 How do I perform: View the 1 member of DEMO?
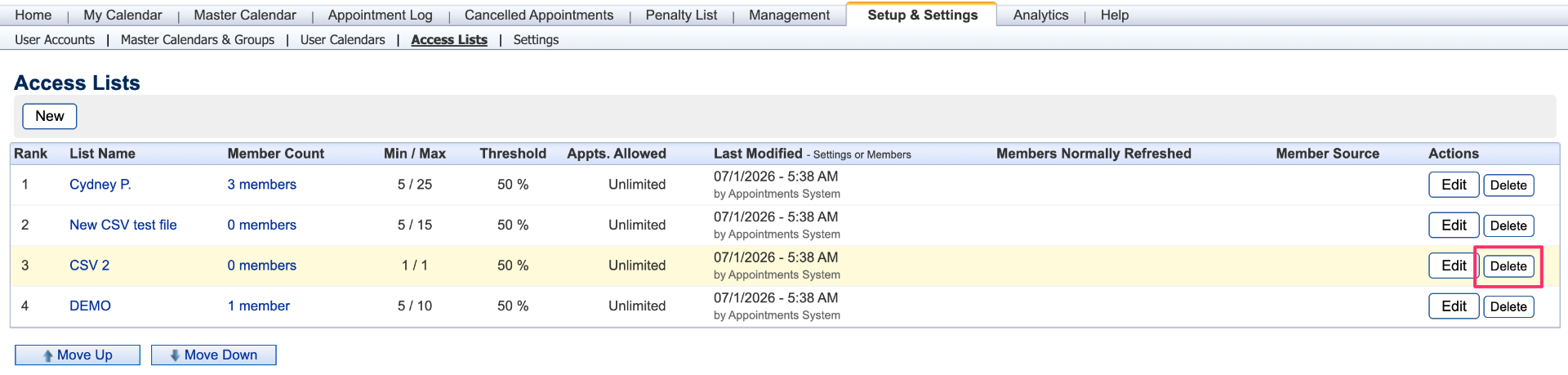coord(258,306)
